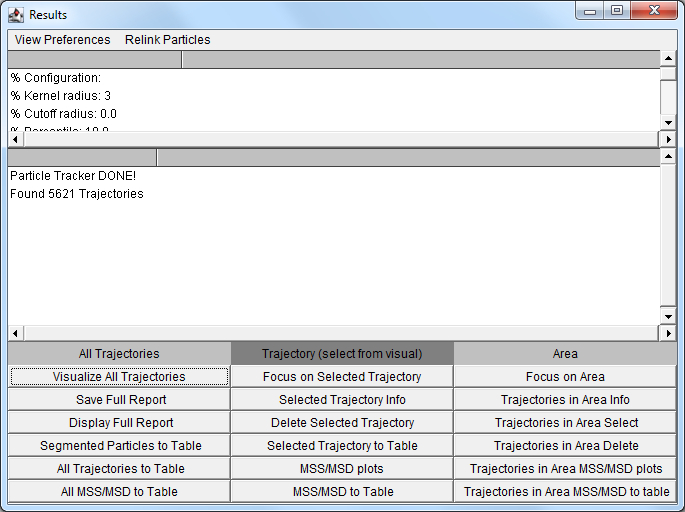Open the Relink Particles menu
The height and width of the screenshot is (512, 685).
pos(167,40)
